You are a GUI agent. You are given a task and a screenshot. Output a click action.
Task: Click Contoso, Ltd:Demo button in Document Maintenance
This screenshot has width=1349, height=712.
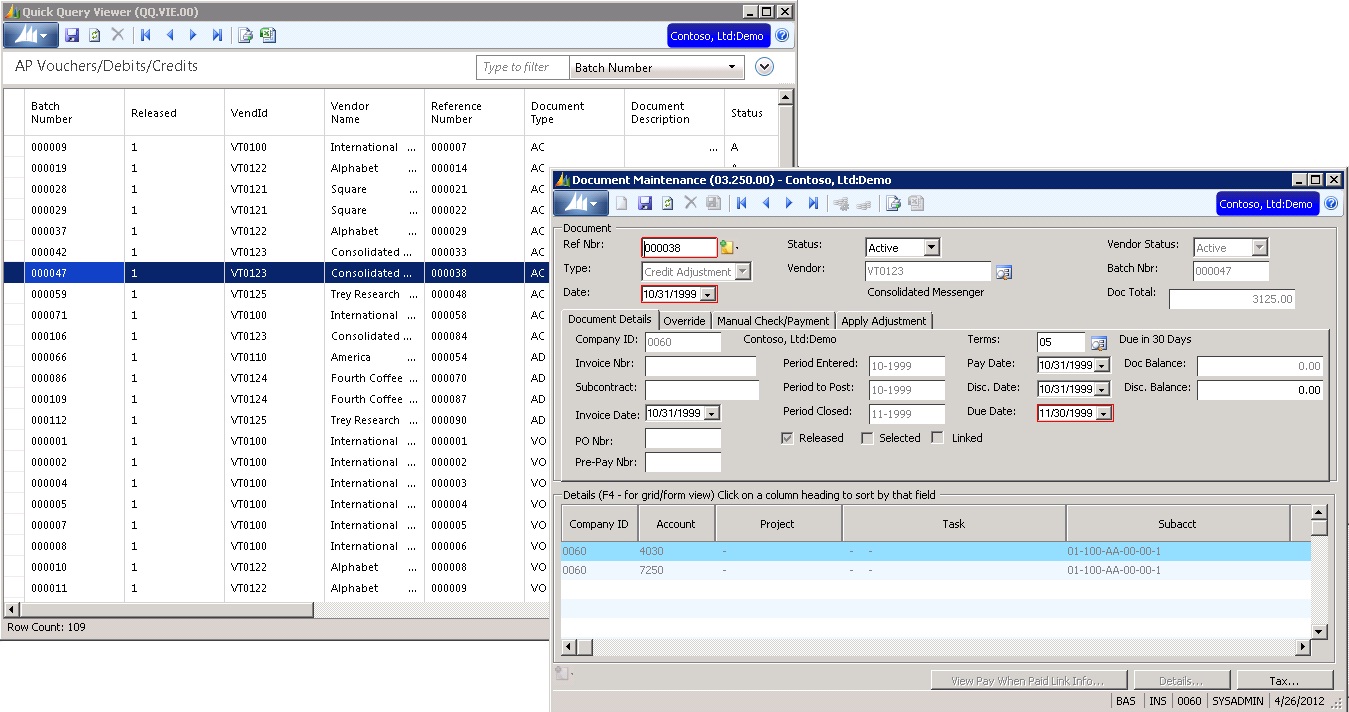[x=1266, y=203]
